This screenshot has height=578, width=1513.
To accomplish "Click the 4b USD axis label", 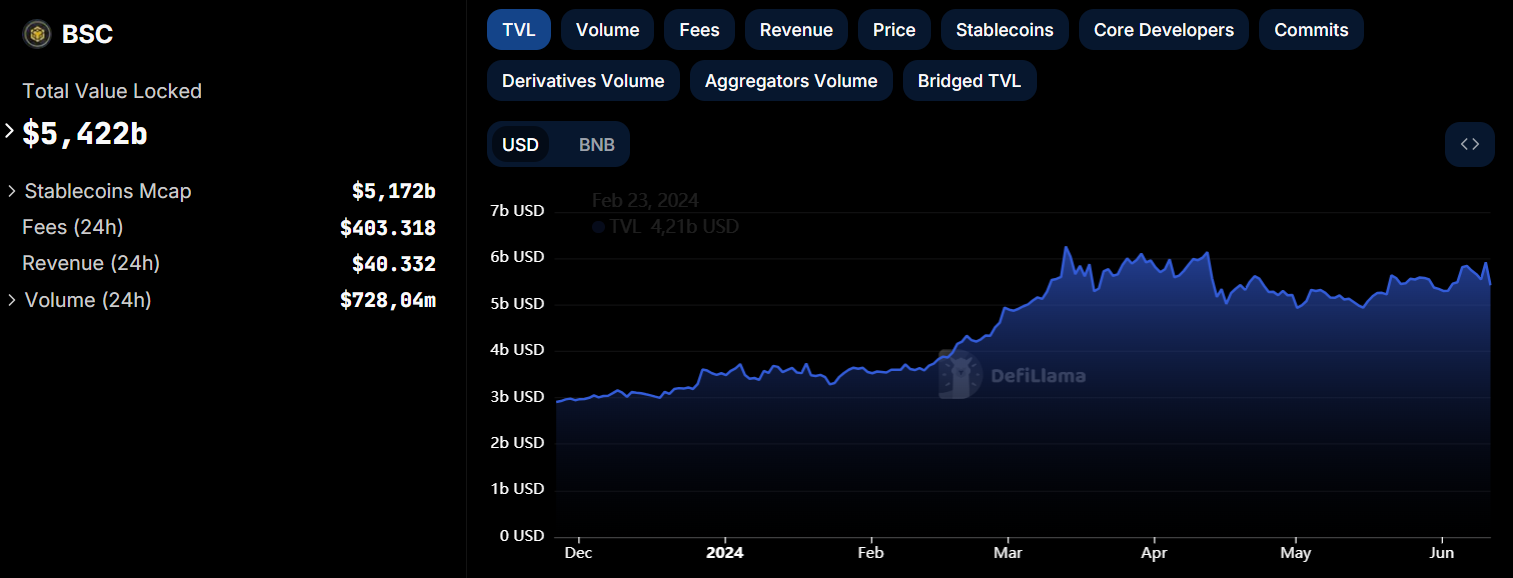I will [517, 350].
